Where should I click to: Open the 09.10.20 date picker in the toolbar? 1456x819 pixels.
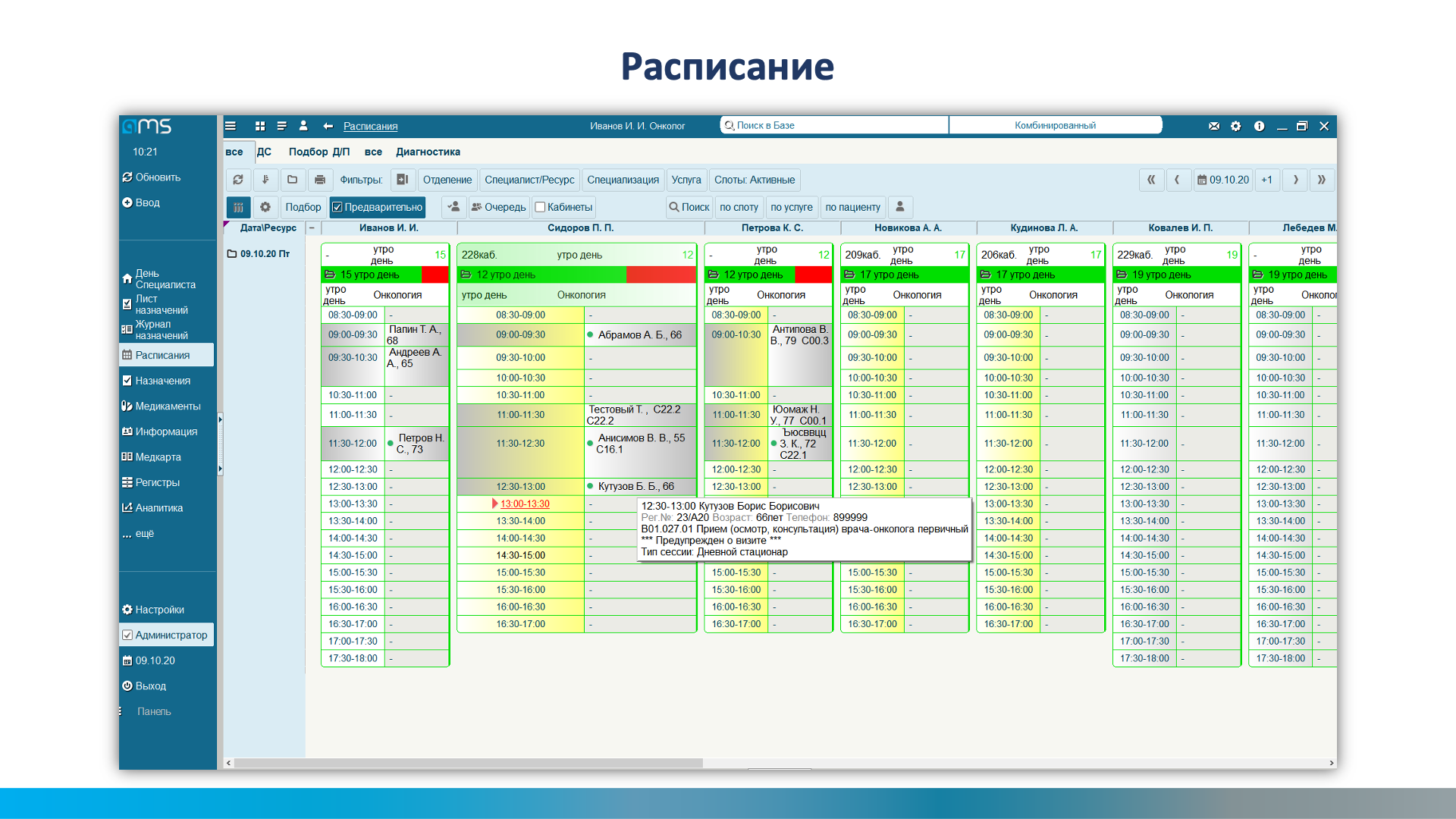tap(1223, 180)
